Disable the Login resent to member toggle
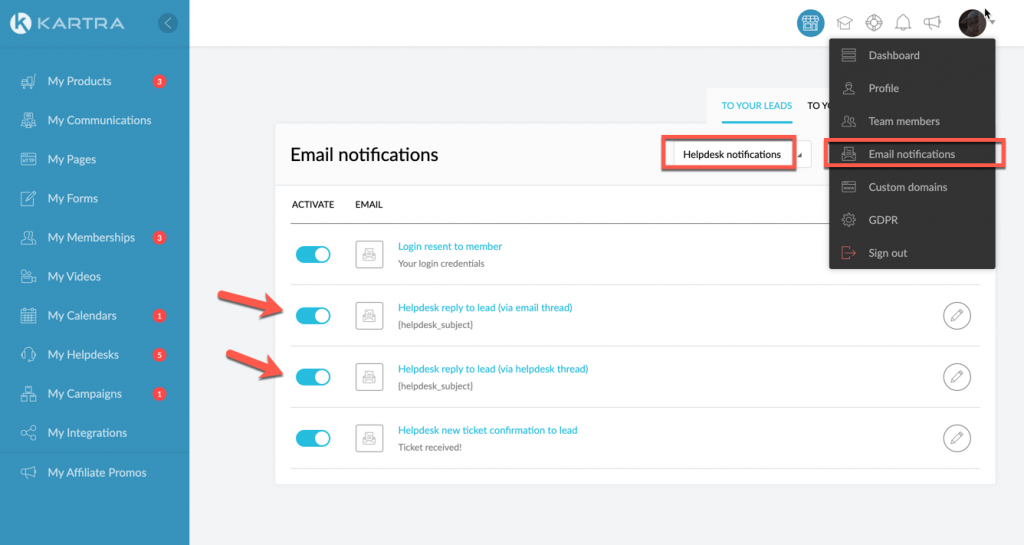This screenshot has height=545, width=1024. [313, 255]
